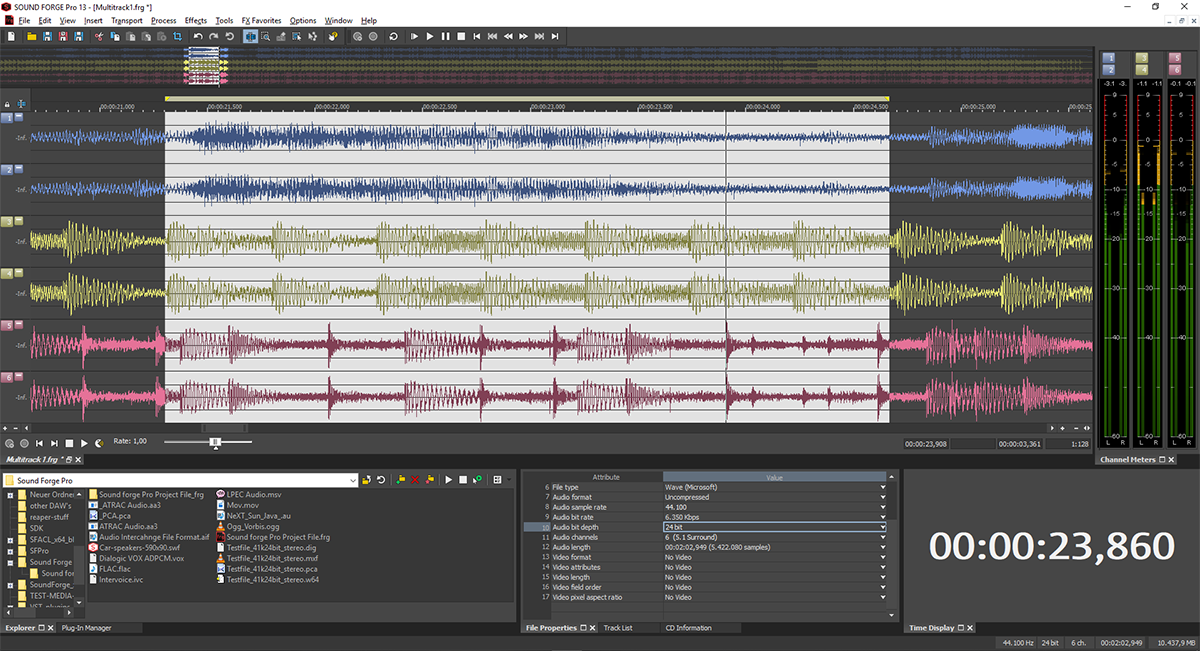1200x651 pixels.
Task: Switch to the Plug-In Manager tab
Action: point(87,628)
